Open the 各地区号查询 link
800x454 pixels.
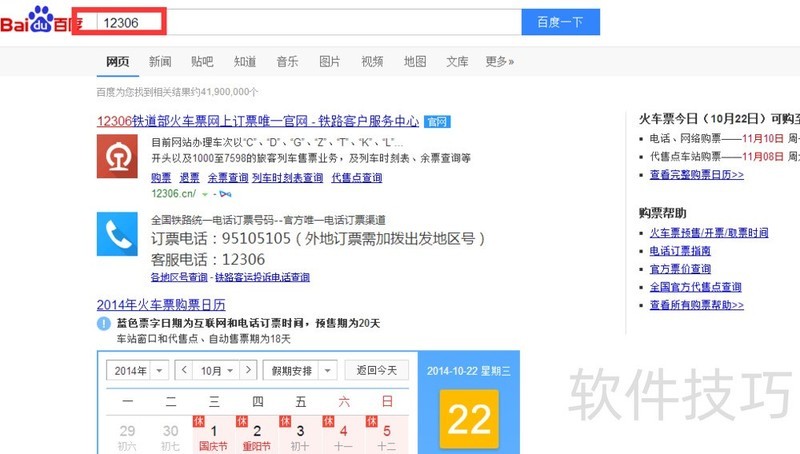pyautogui.click(x=179, y=277)
